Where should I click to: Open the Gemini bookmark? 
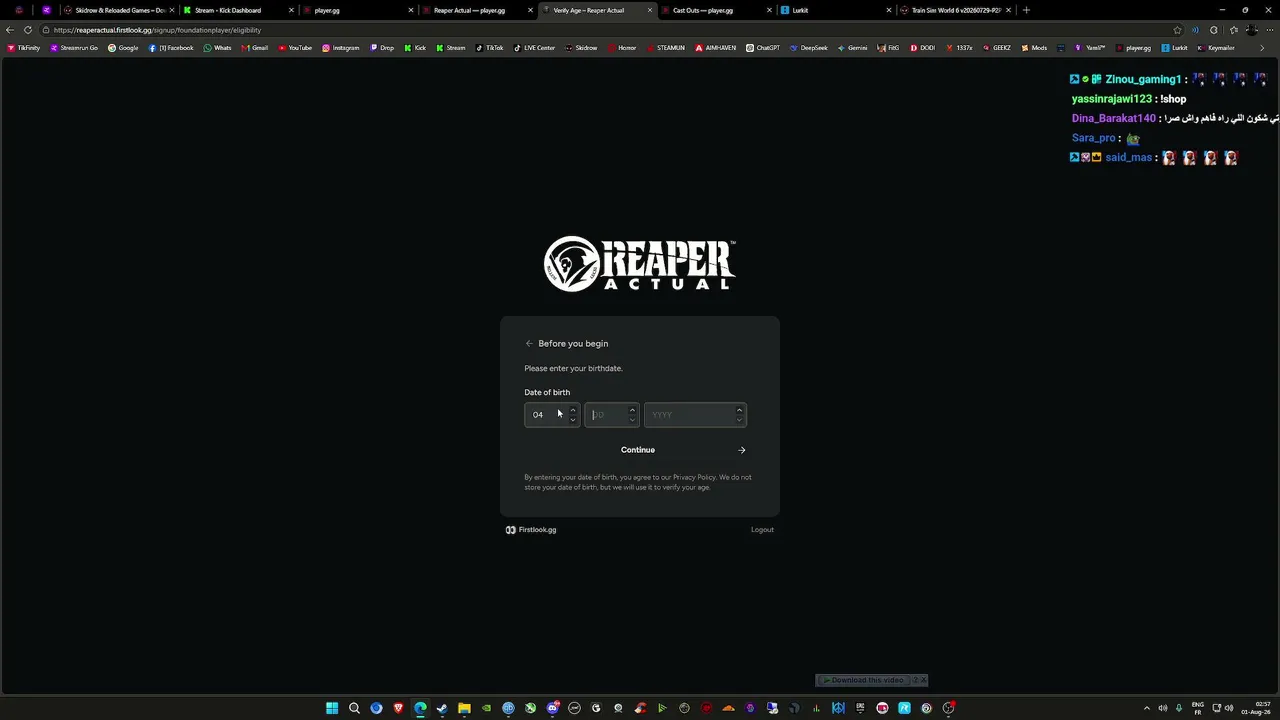pos(853,48)
